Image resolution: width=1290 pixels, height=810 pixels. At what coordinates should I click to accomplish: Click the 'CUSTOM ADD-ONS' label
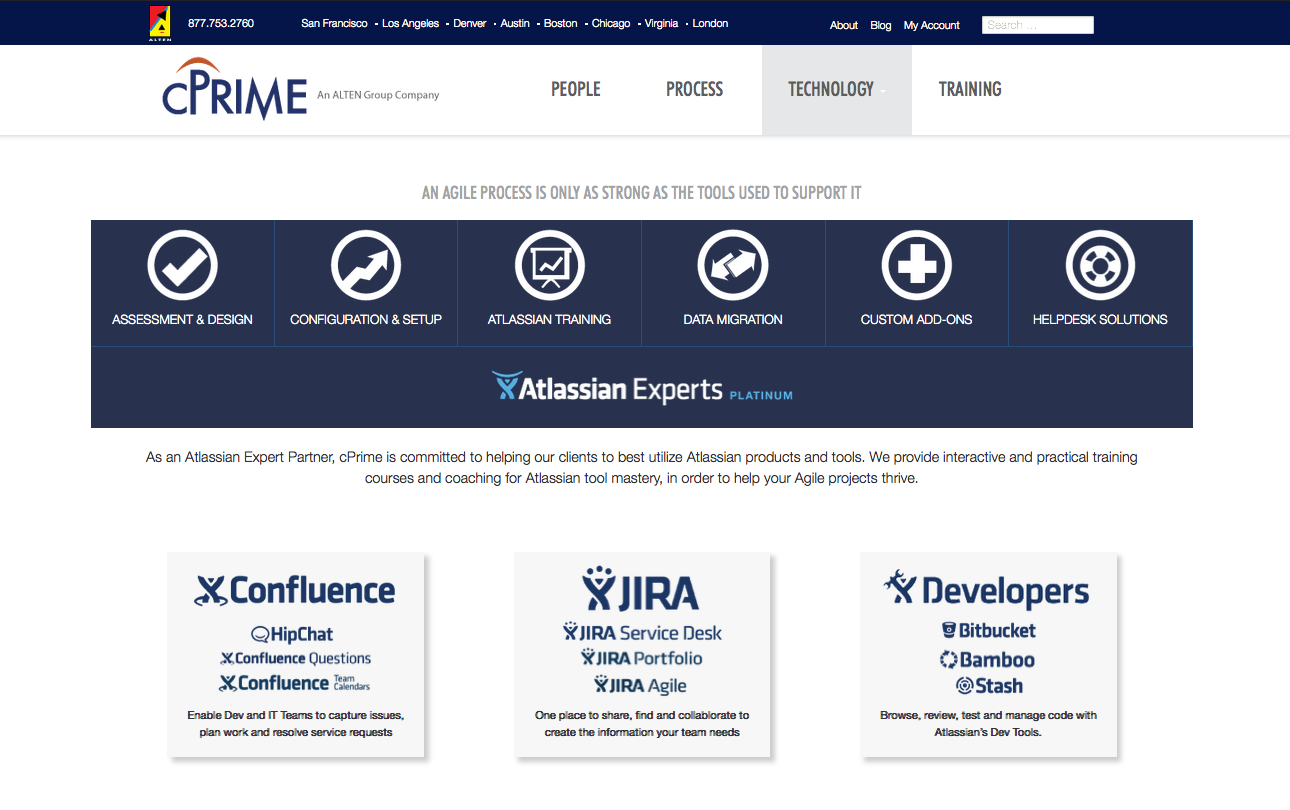point(917,320)
